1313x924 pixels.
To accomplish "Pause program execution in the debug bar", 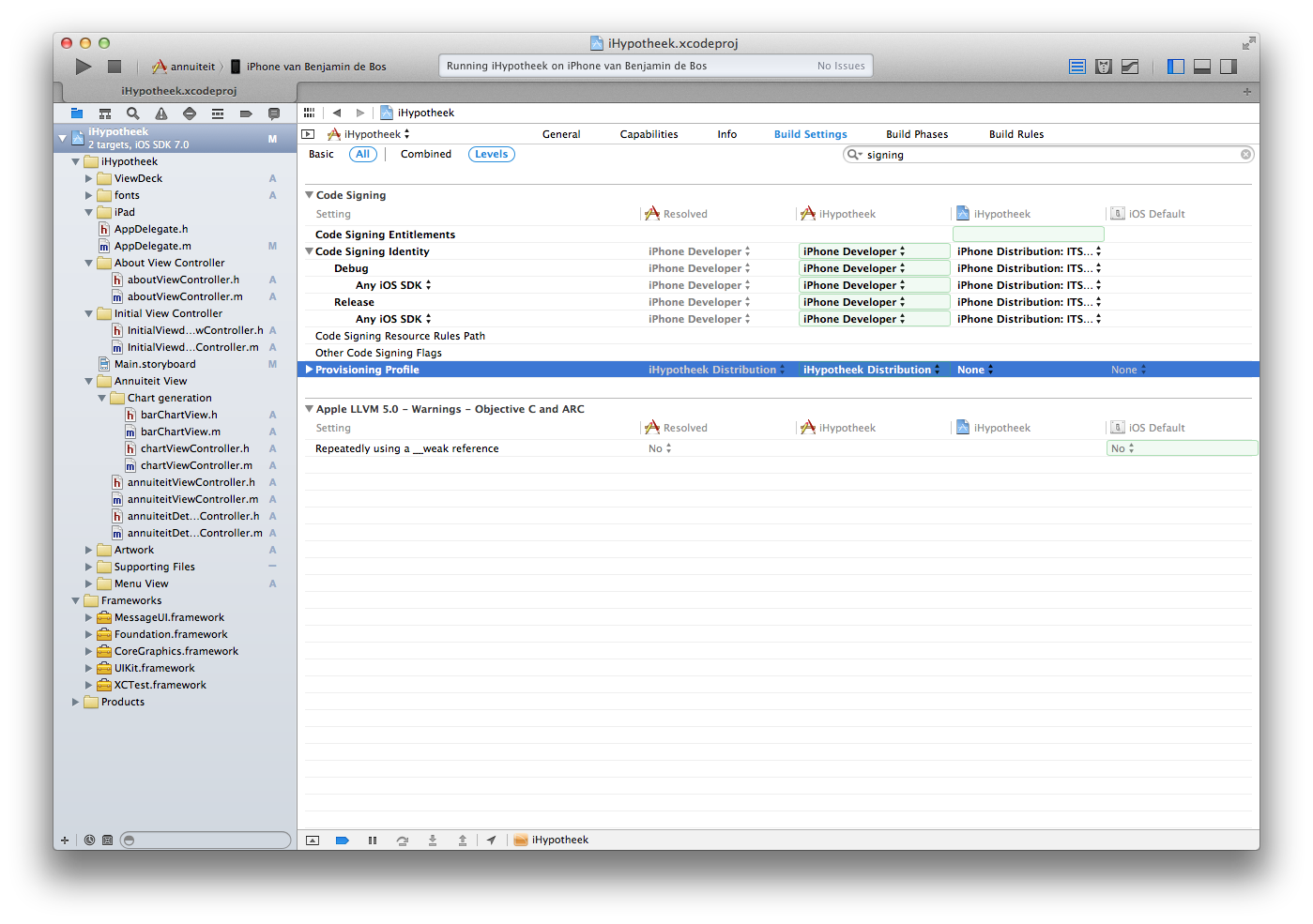I will [x=373, y=841].
